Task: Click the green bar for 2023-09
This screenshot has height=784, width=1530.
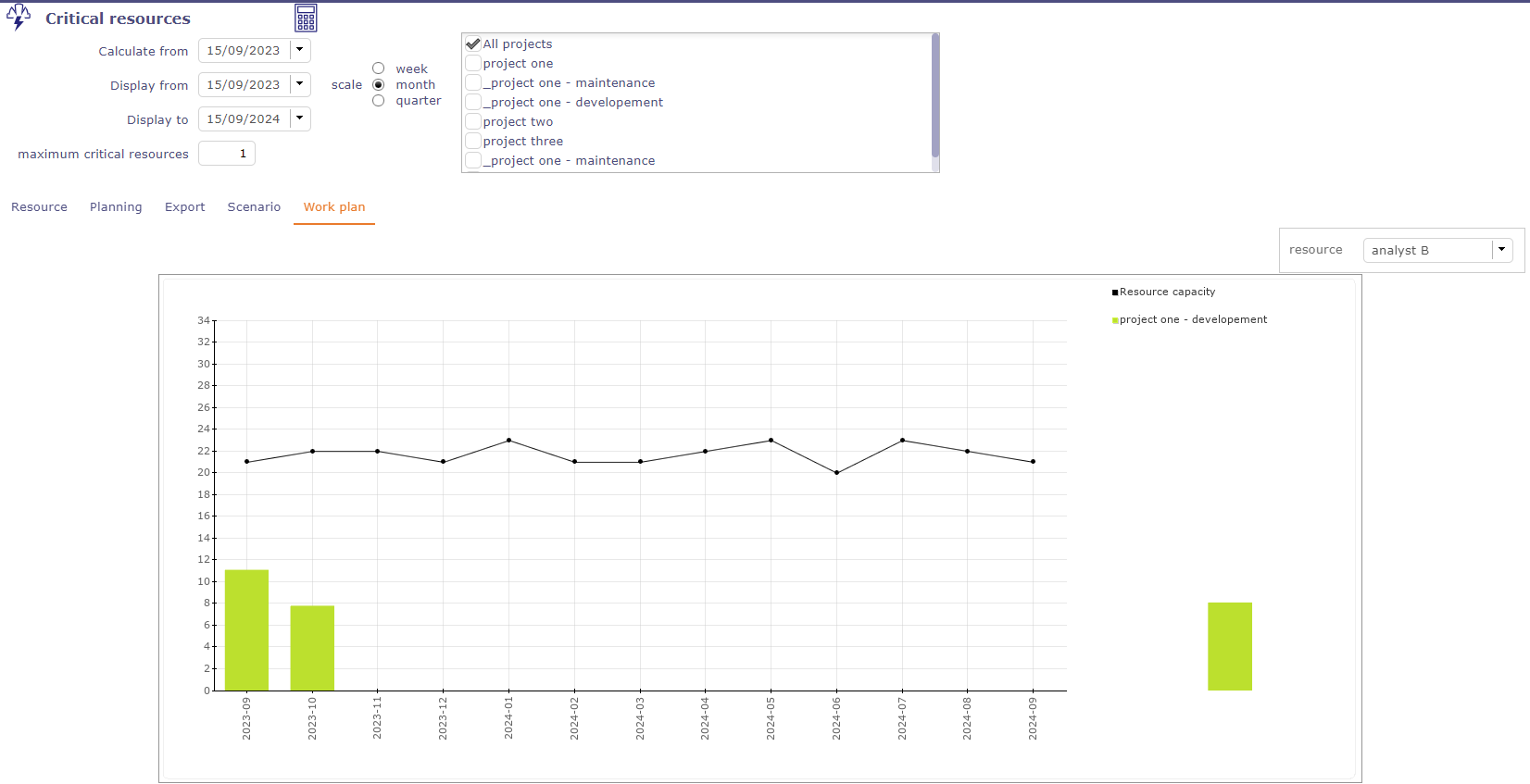Action: pyautogui.click(x=246, y=630)
